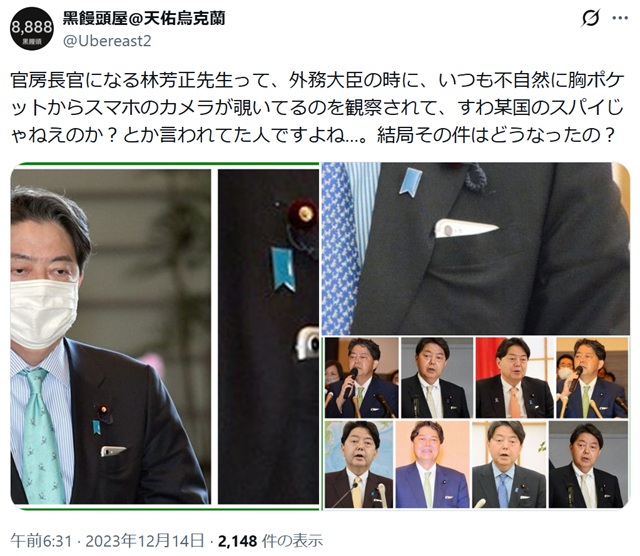Click the small photo with red flag background
This screenshot has height=556, width=640.
515,378
